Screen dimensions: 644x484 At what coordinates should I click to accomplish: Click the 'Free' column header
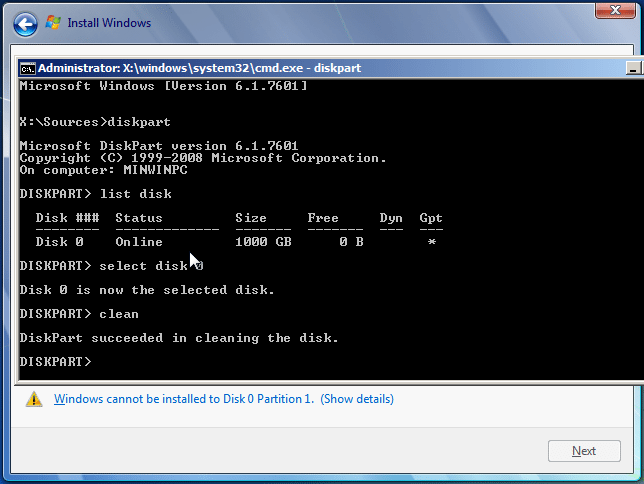point(323,218)
